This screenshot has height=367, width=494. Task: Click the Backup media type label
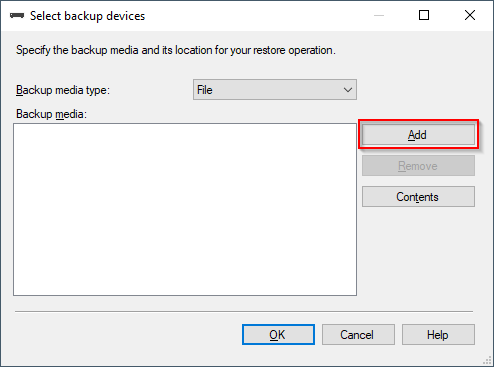pyautogui.click(x=63, y=90)
